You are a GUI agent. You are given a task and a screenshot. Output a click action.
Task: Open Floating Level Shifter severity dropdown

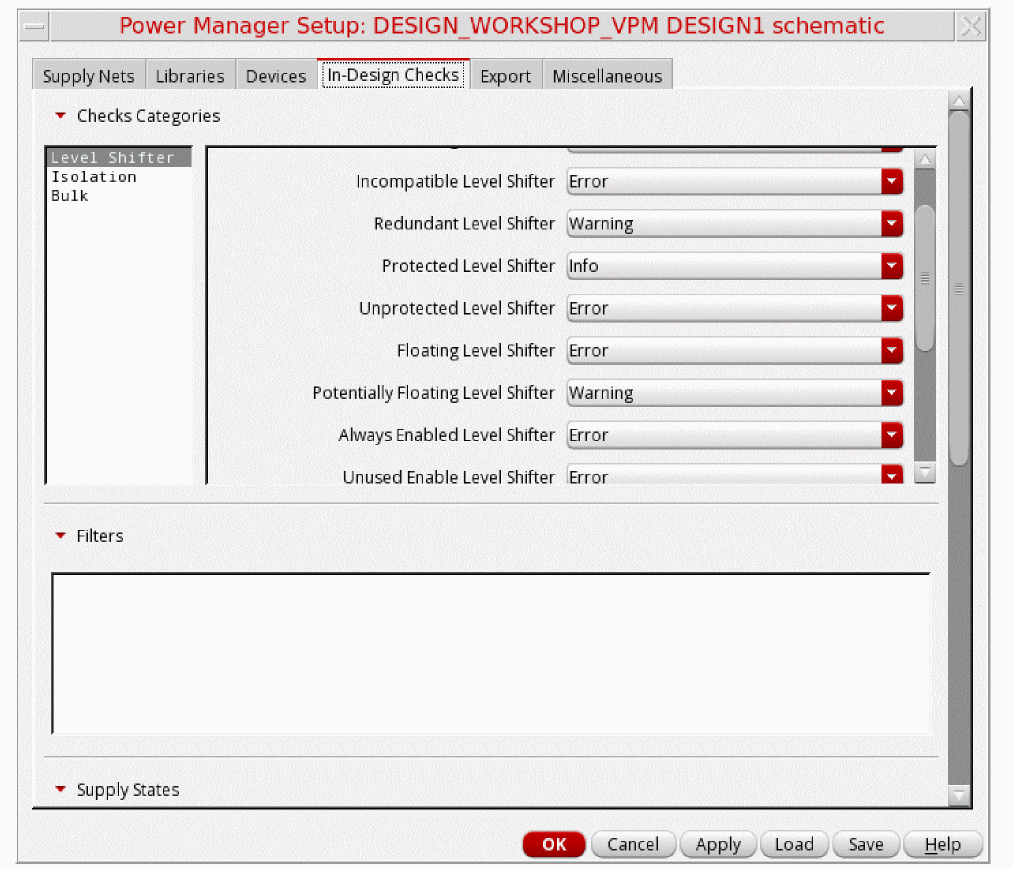point(735,351)
